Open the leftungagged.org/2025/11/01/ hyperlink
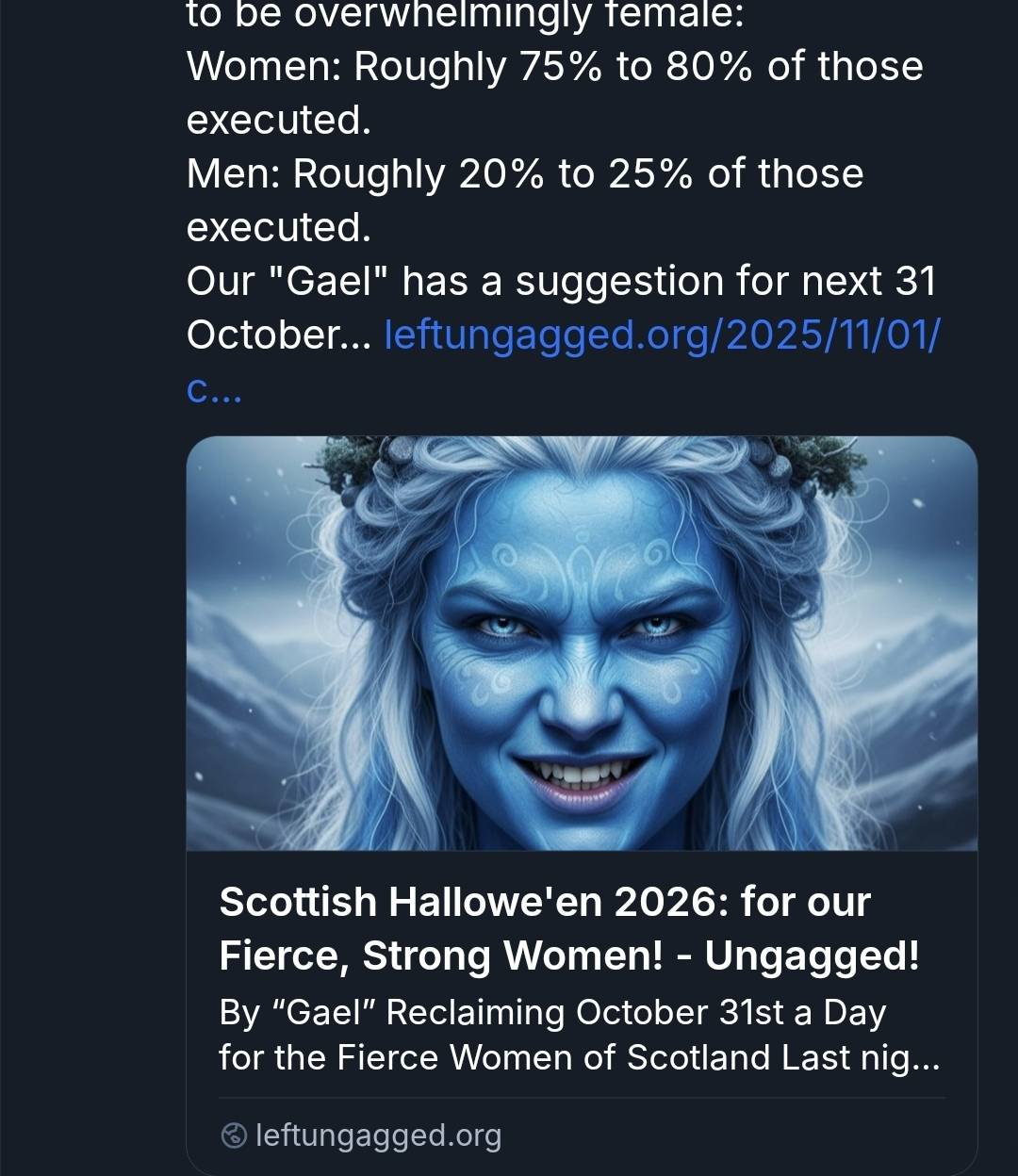Viewport: 1018px width, 1176px height. coord(662,335)
